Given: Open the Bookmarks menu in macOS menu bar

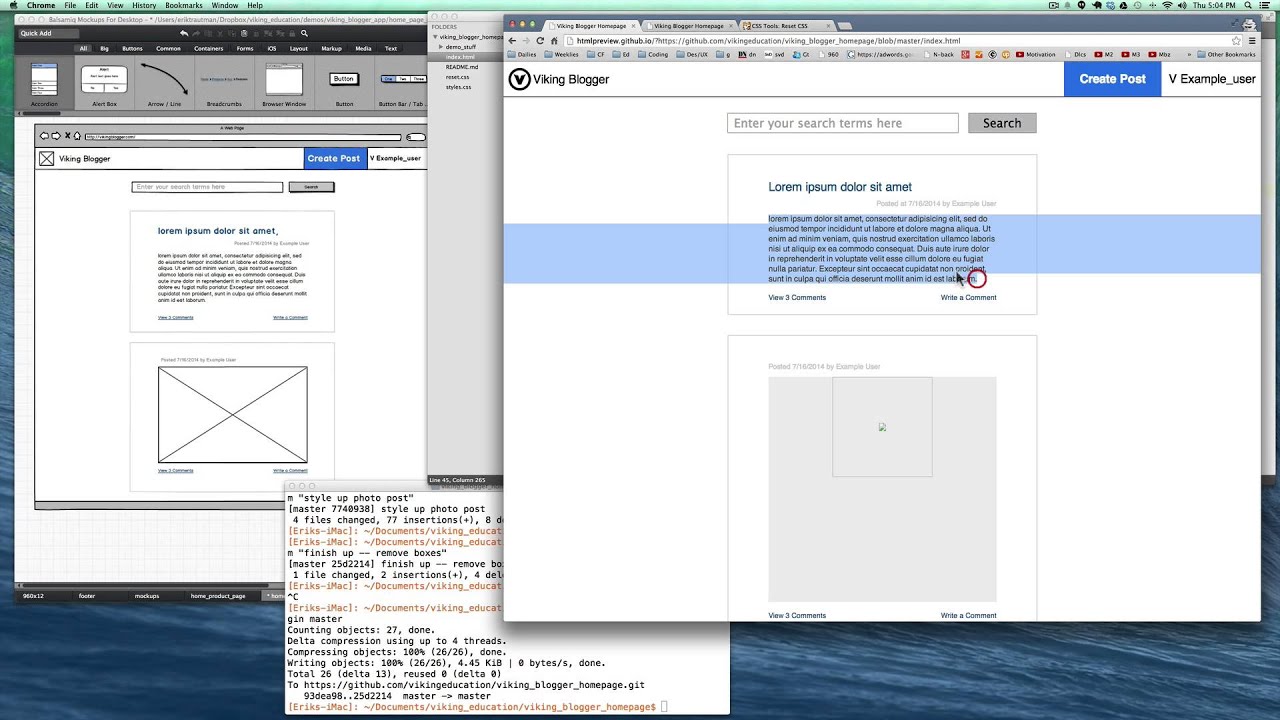Looking at the screenshot, I should pyautogui.click(x=183, y=5).
